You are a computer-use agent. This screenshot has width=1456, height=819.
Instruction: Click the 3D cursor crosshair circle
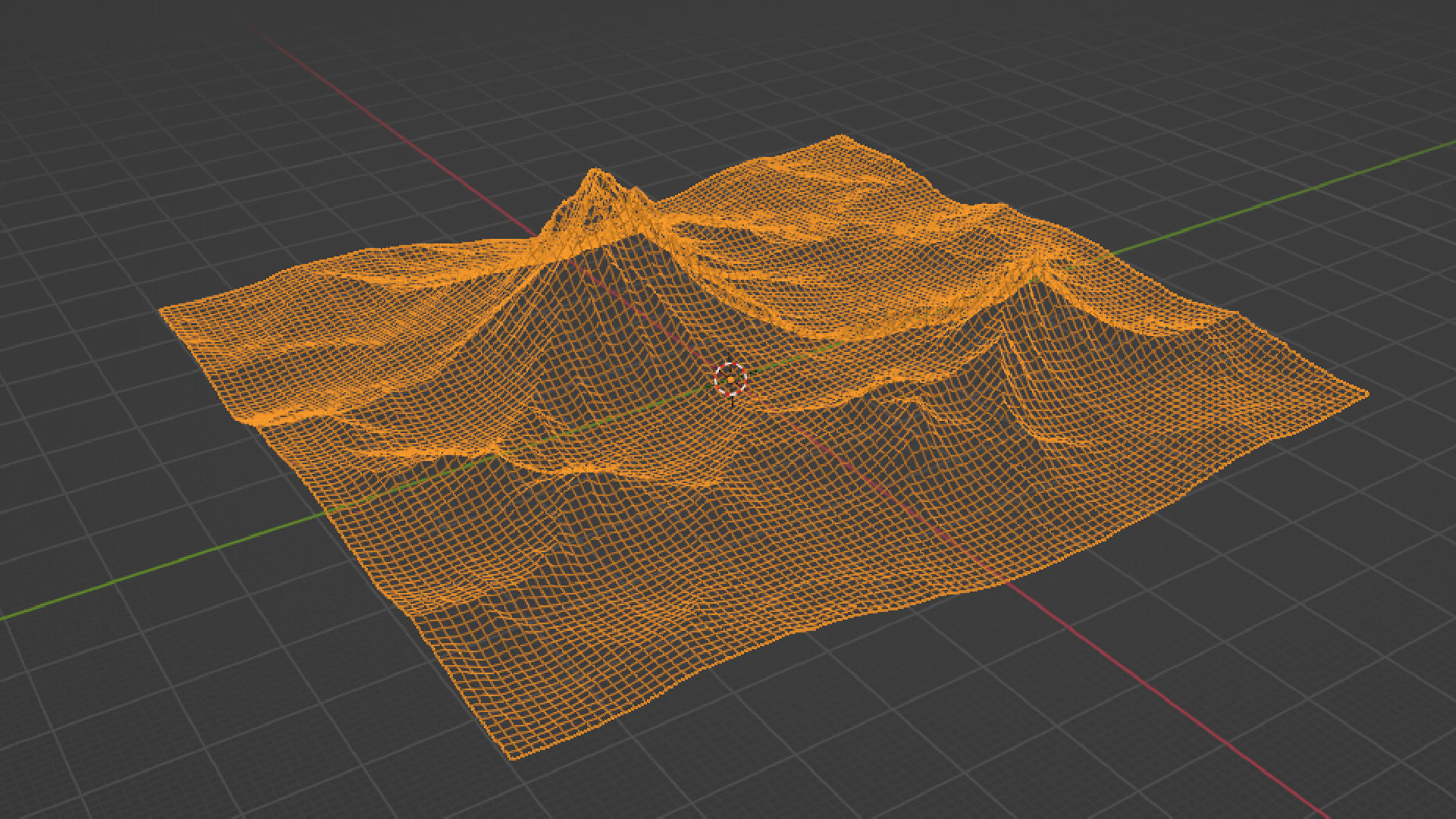731,379
